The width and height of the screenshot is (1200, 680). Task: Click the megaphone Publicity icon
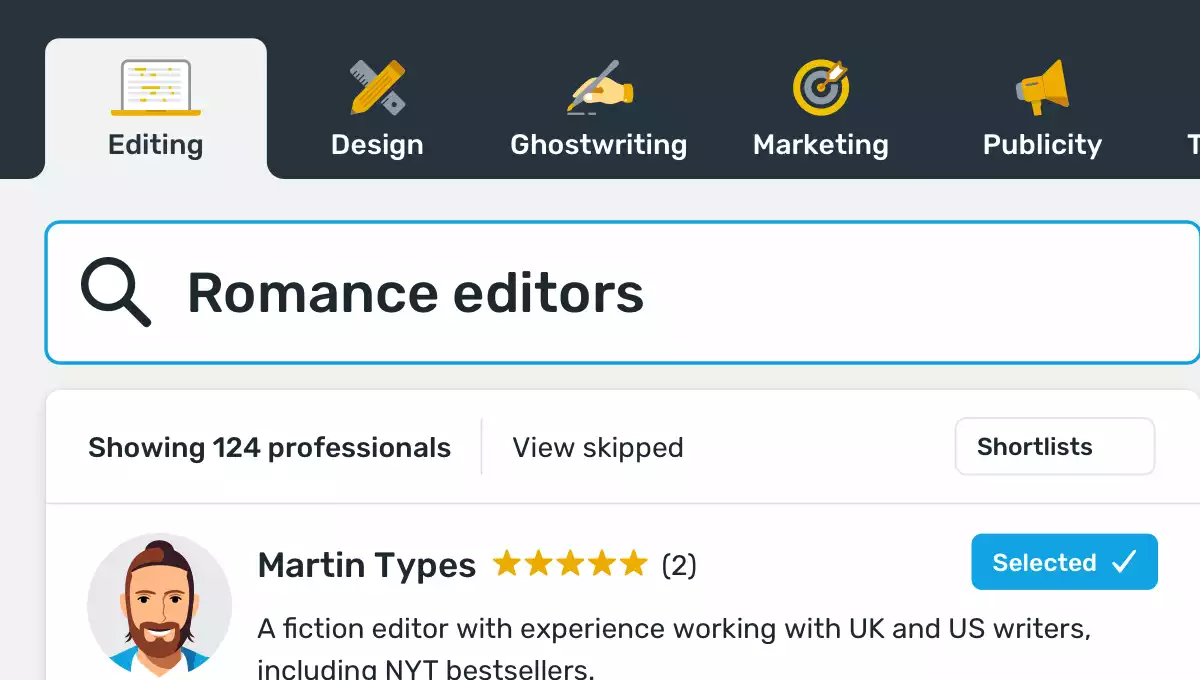pyautogui.click(x=1042, y=87)
